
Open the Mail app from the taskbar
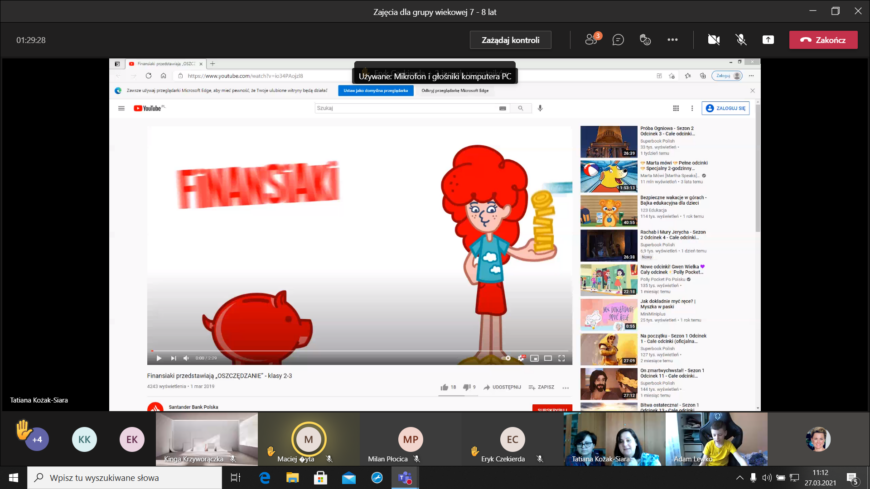click(x=349, y=477)
